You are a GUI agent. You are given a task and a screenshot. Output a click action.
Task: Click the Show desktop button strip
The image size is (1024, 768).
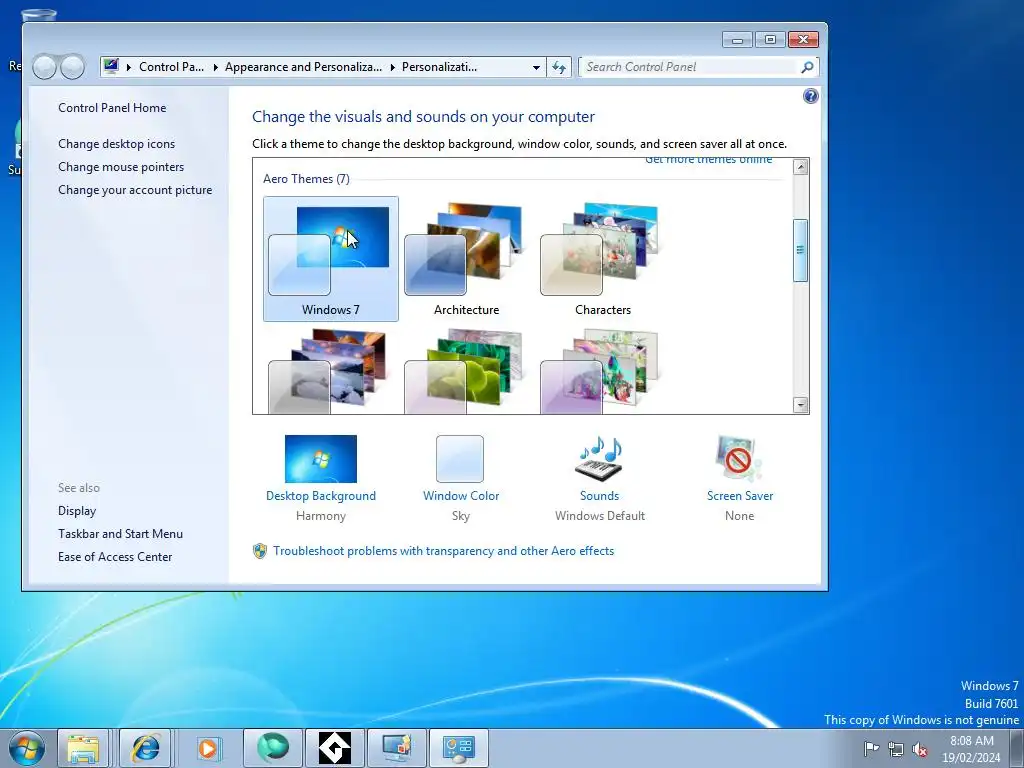tap(1017, 748)
